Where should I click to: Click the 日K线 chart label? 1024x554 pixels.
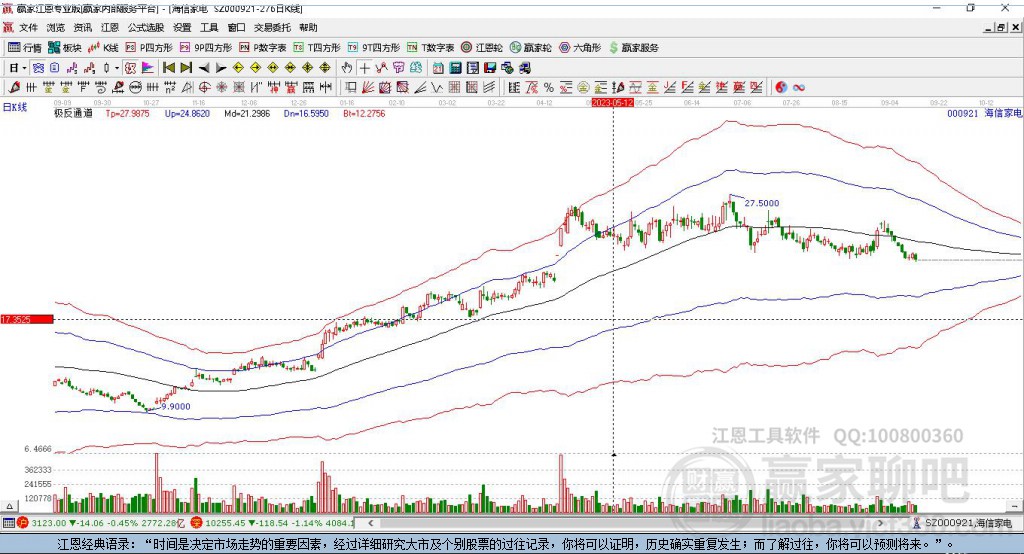click(x=14, y=107)
